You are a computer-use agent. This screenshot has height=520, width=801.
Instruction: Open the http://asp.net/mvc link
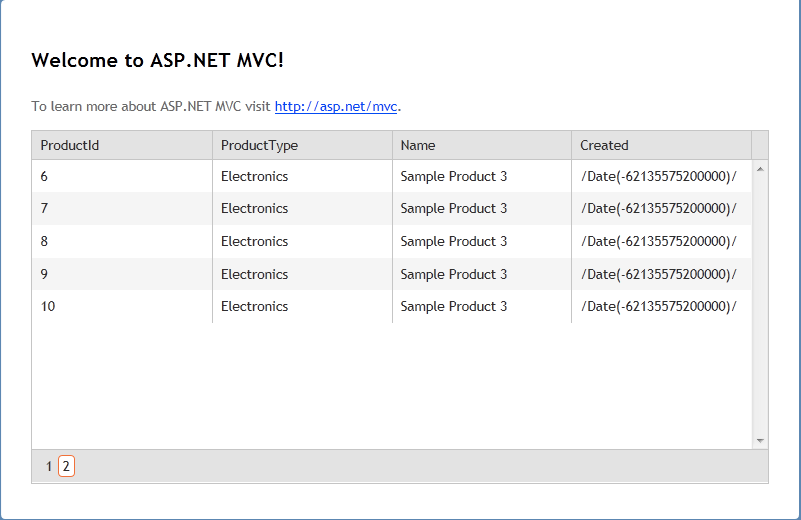point(336,106)
